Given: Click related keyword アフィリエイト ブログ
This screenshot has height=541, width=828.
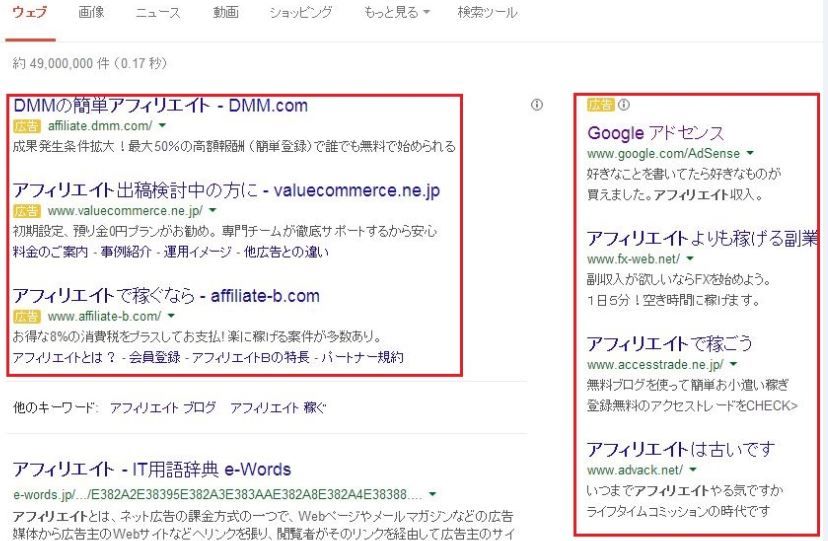Looking at the screenshot, I should click(x=163, y=407).
